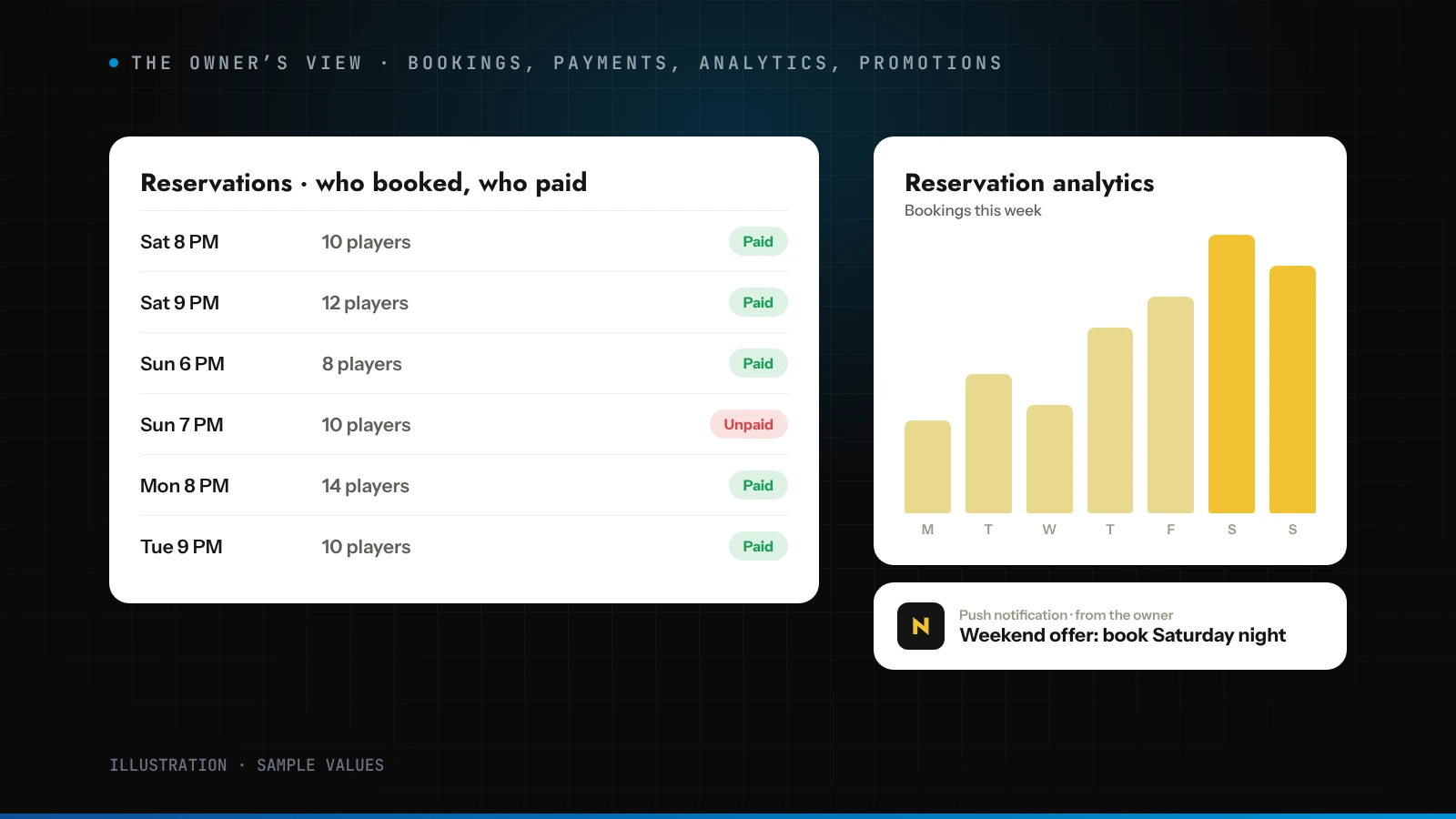Open the Weekend offer push notification text
This screenshot has height=819, width=1456.
pyautogui.click(x=1122, y=635)
